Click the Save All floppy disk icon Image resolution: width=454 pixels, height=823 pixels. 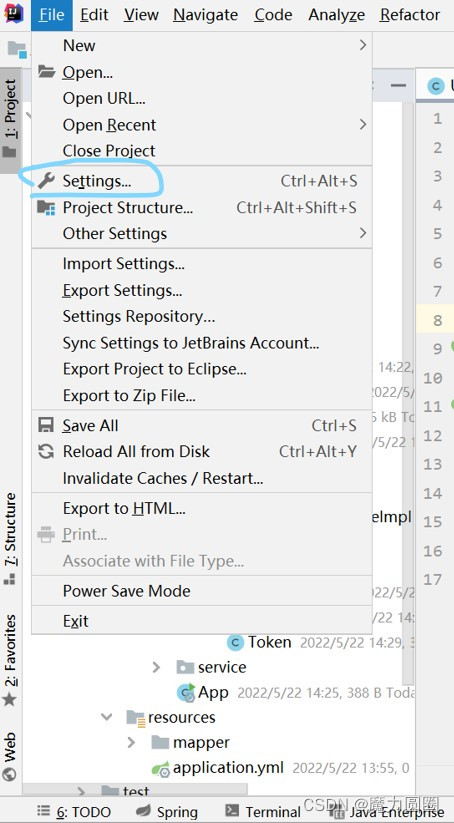(46, 425)
